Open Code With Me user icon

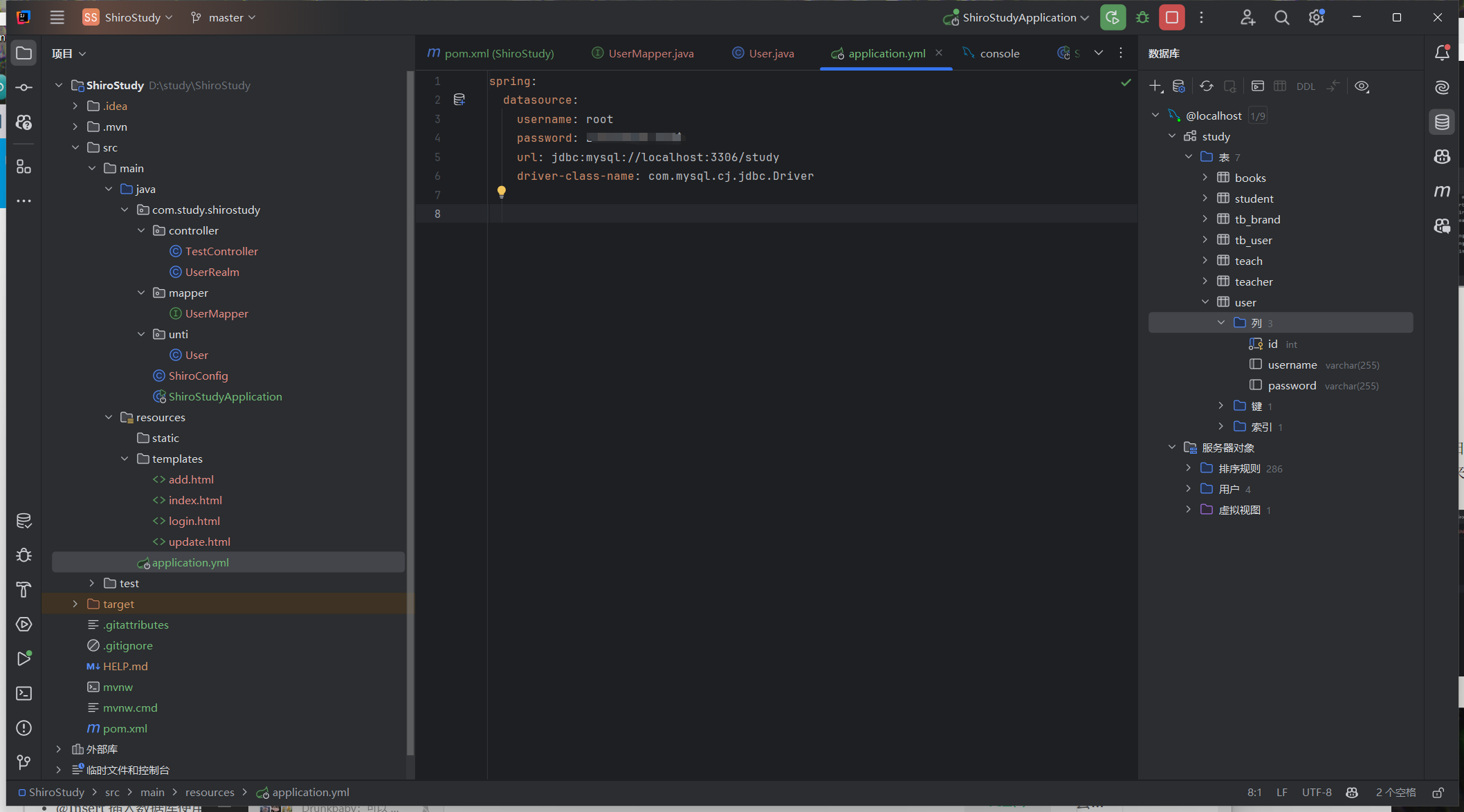click(x=1247, y=17)
